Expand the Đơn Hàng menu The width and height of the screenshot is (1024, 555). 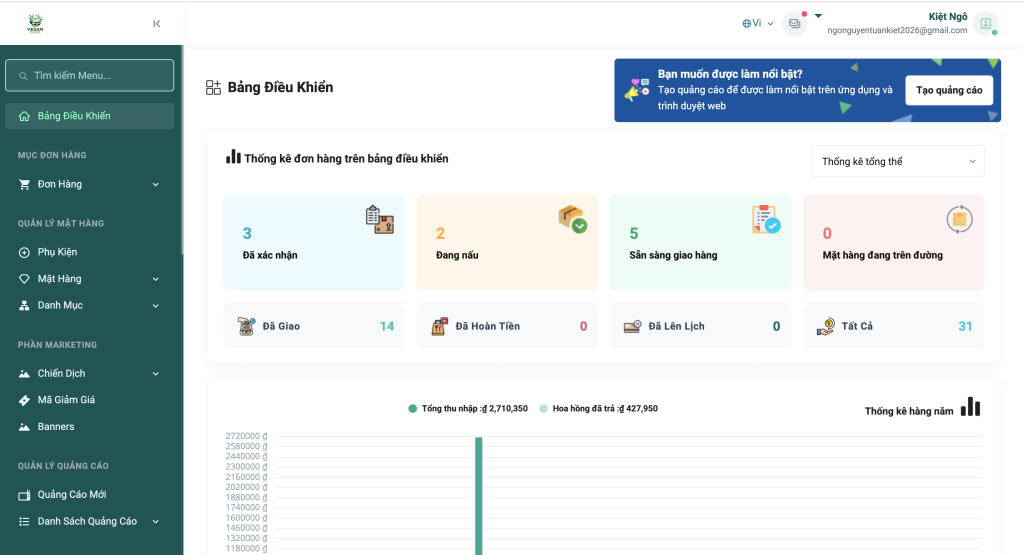pyautogui.click(x=89, y=184)
